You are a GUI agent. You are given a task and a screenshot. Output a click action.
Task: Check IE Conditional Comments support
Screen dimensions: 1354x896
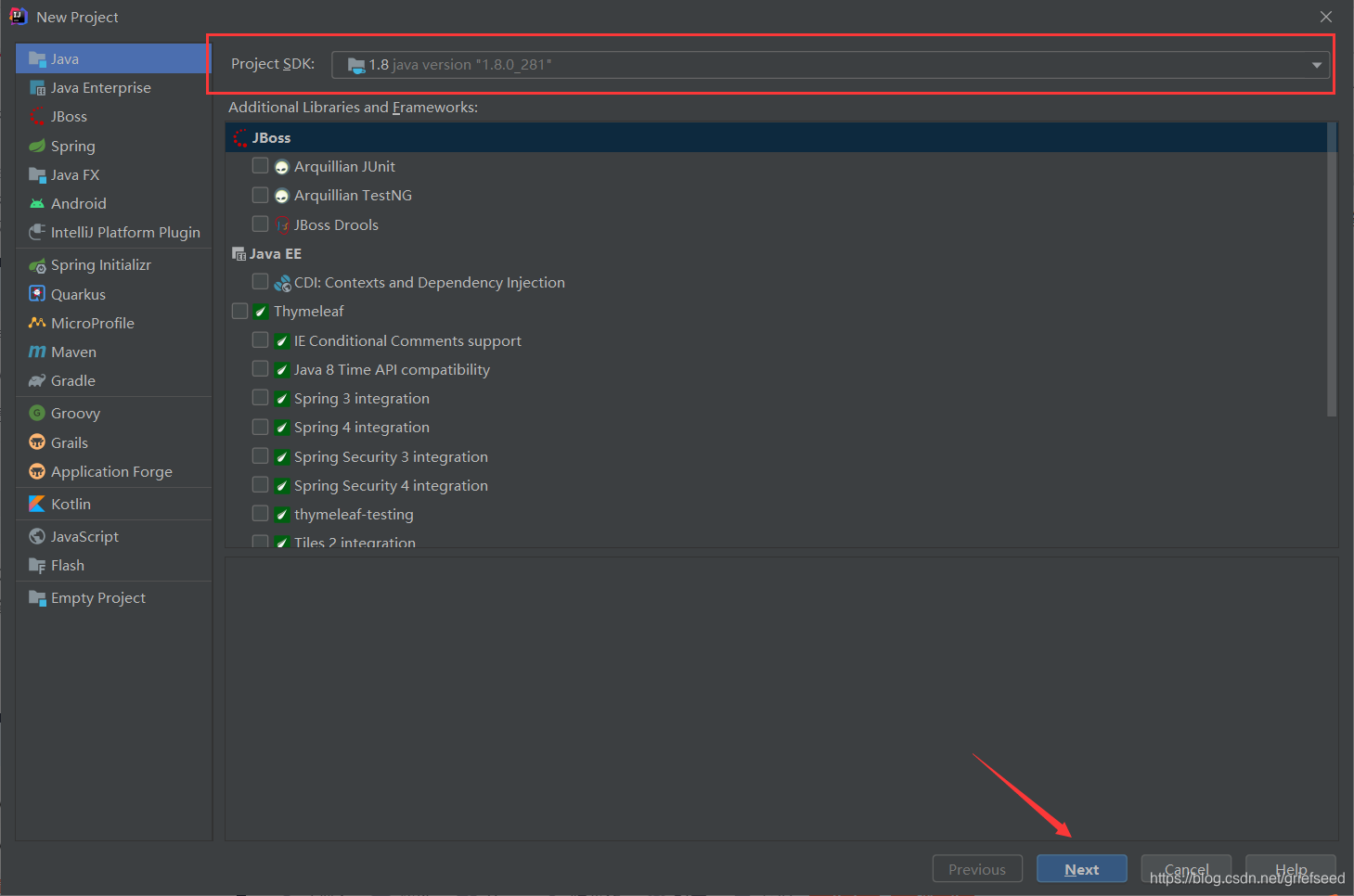coord(261,340)
